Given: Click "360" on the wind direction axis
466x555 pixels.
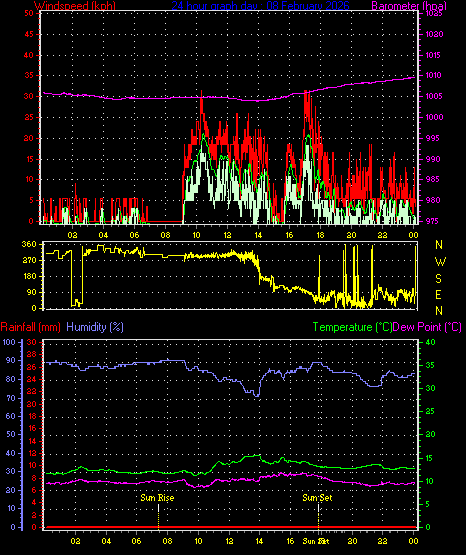Looking at the screenshot, I should (x=29, y=244).
